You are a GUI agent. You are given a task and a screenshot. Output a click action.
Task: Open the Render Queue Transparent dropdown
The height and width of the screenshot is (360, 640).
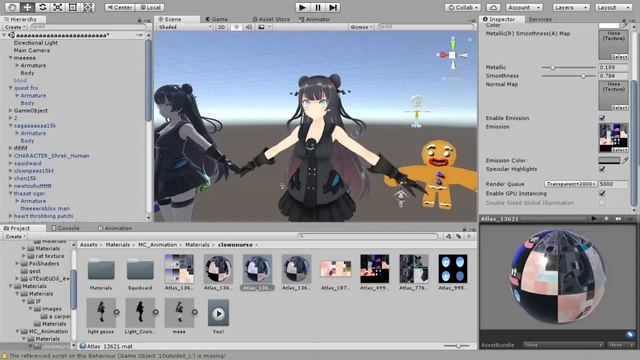pos(571,184)
